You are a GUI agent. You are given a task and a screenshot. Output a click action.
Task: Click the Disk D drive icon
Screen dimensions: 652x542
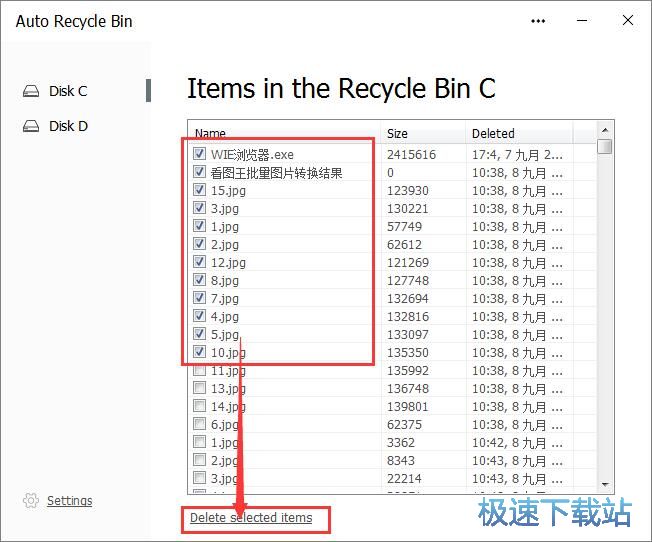[x=31, y=126]
